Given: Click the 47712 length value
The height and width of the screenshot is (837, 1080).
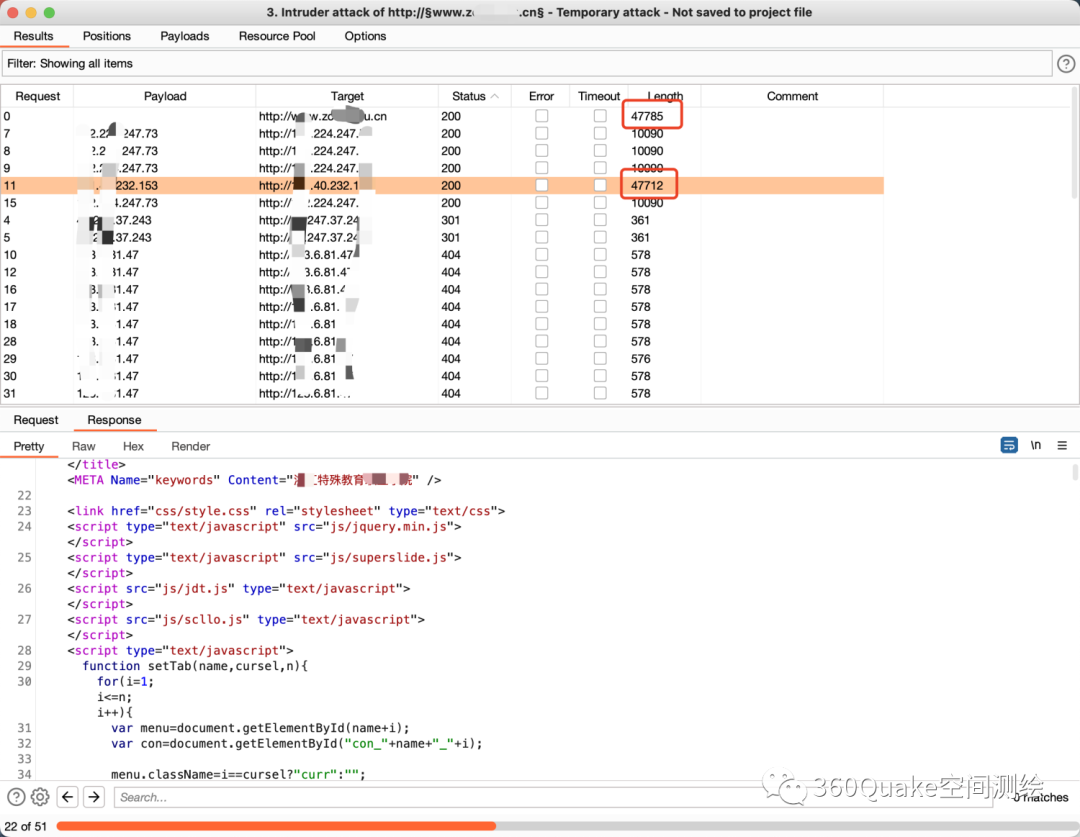Looking at the screenshot, I should (647, 185).
